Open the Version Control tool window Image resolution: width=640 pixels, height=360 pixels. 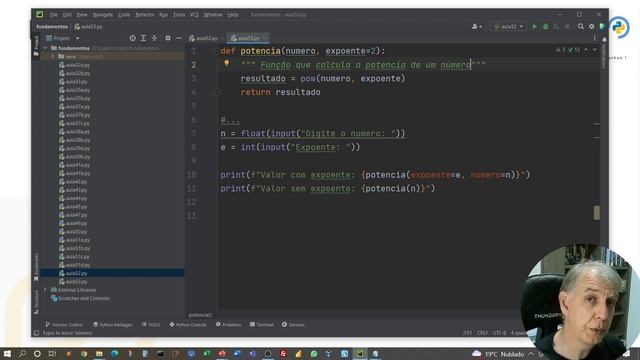click(x=64, y=325)
